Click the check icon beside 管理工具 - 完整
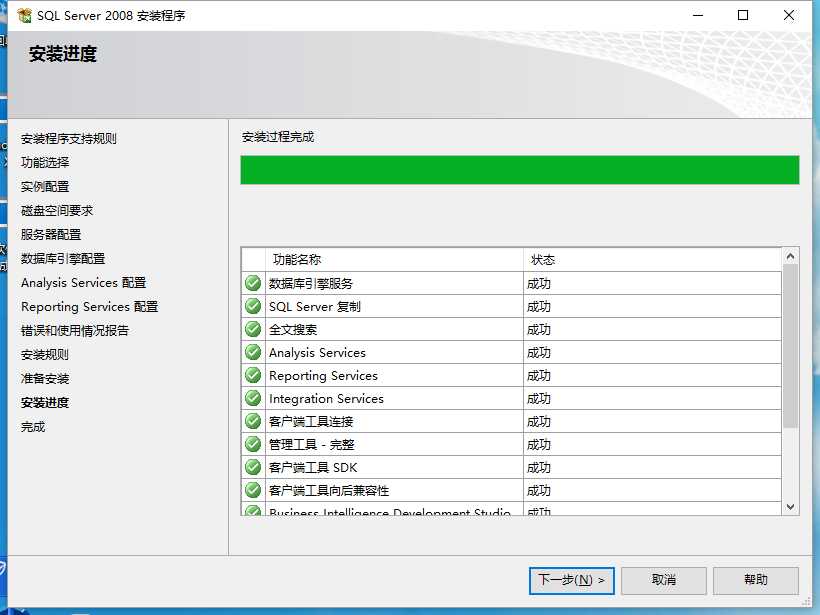This screenshot has width=820, height=615. click(253, 444)
